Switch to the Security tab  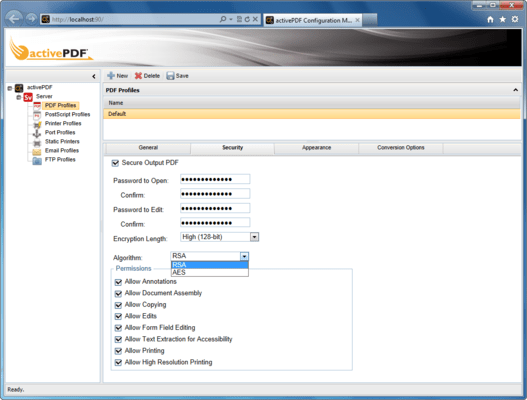click(233, 148)
